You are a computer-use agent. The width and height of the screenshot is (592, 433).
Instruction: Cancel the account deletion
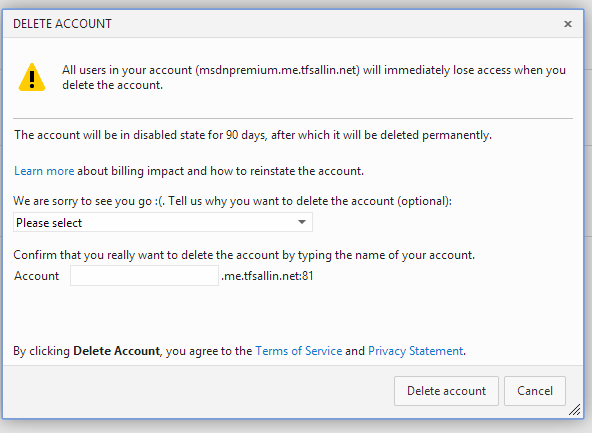pyautogui.click(x=535, y=391)
